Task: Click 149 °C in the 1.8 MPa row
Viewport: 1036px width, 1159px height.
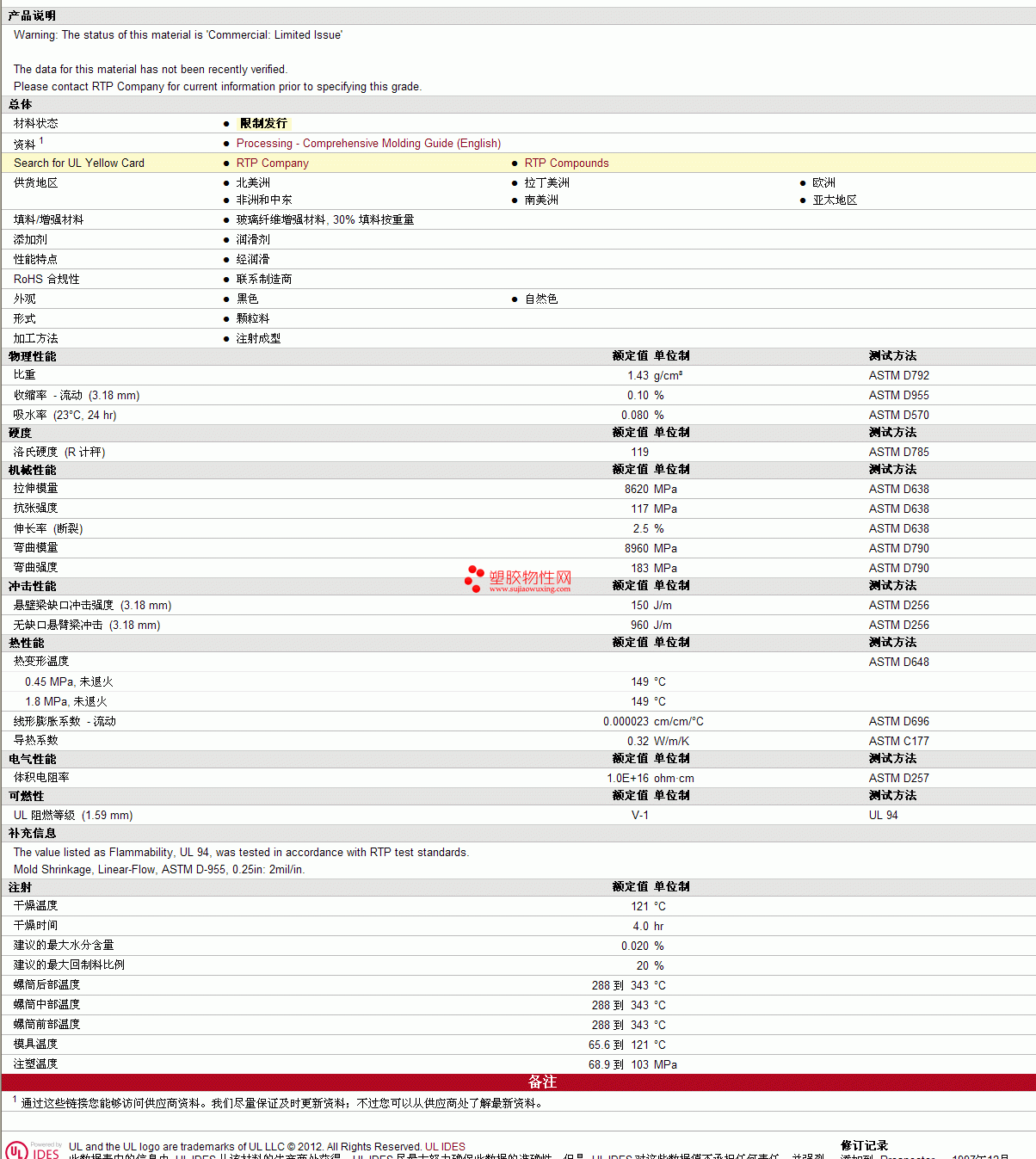Action: pos(649,702)
